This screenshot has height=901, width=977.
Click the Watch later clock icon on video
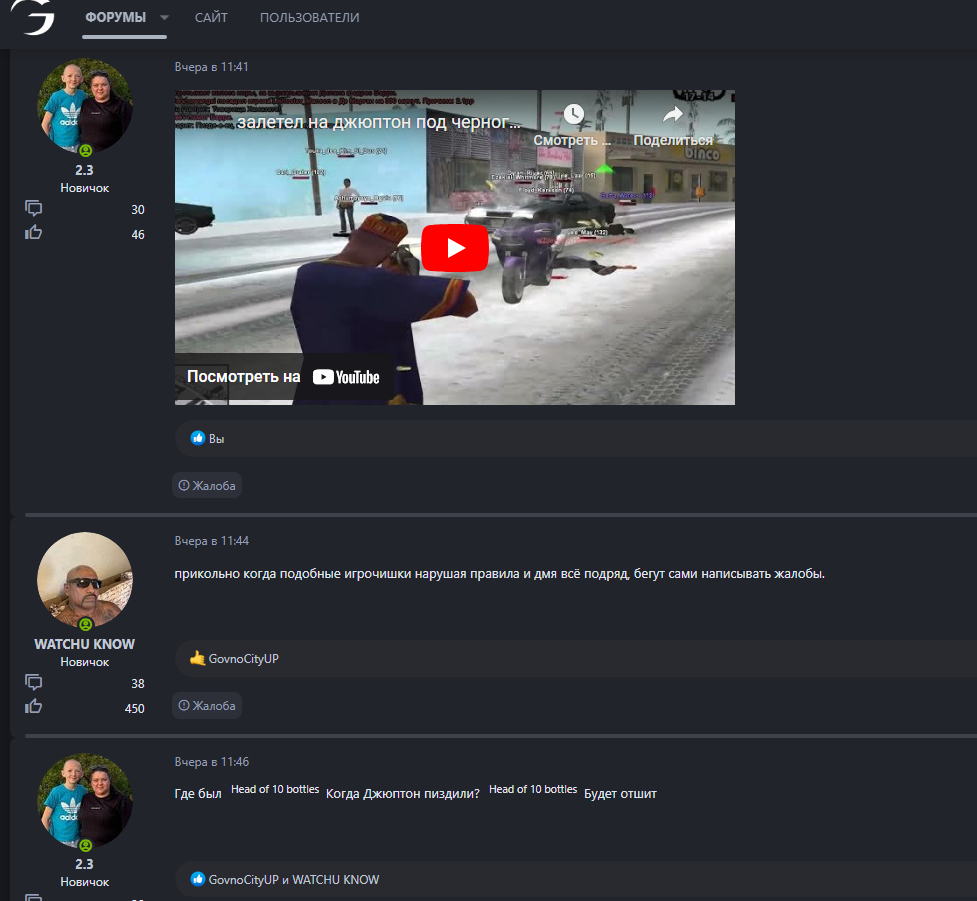point(572,114)
